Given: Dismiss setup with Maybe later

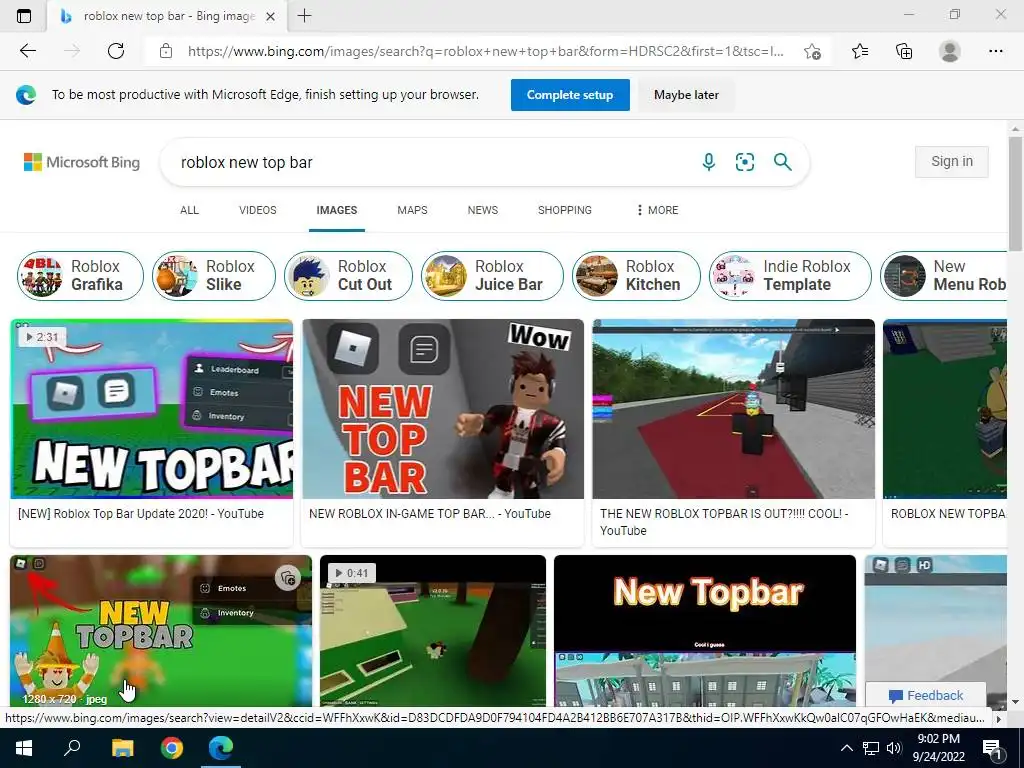Looking at the screenshot, I should pos(686,95).
